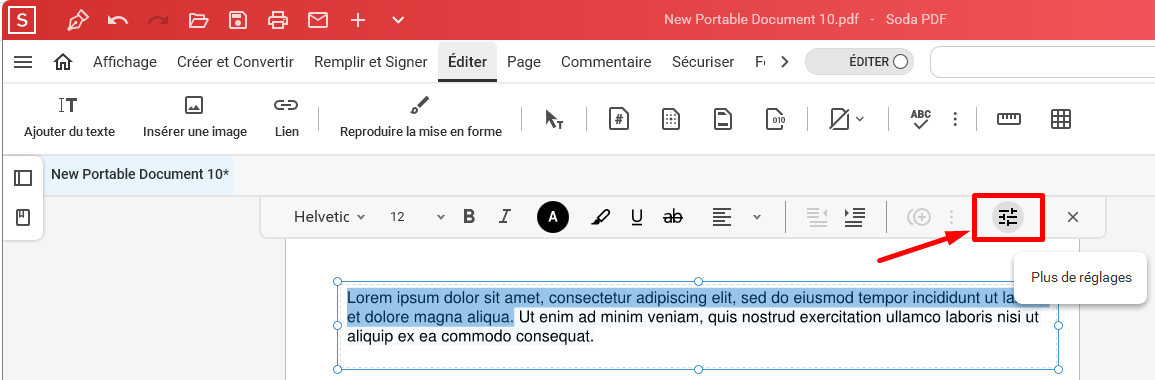Open the Commentaire tab
This screenshot has height=380, width=1155.
[606, 62]
